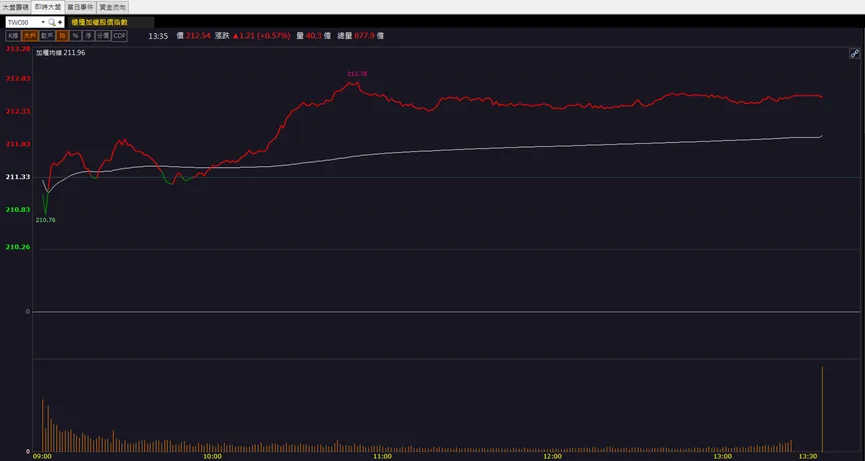Click the 12:00 time axis label

tap(552, 457)
